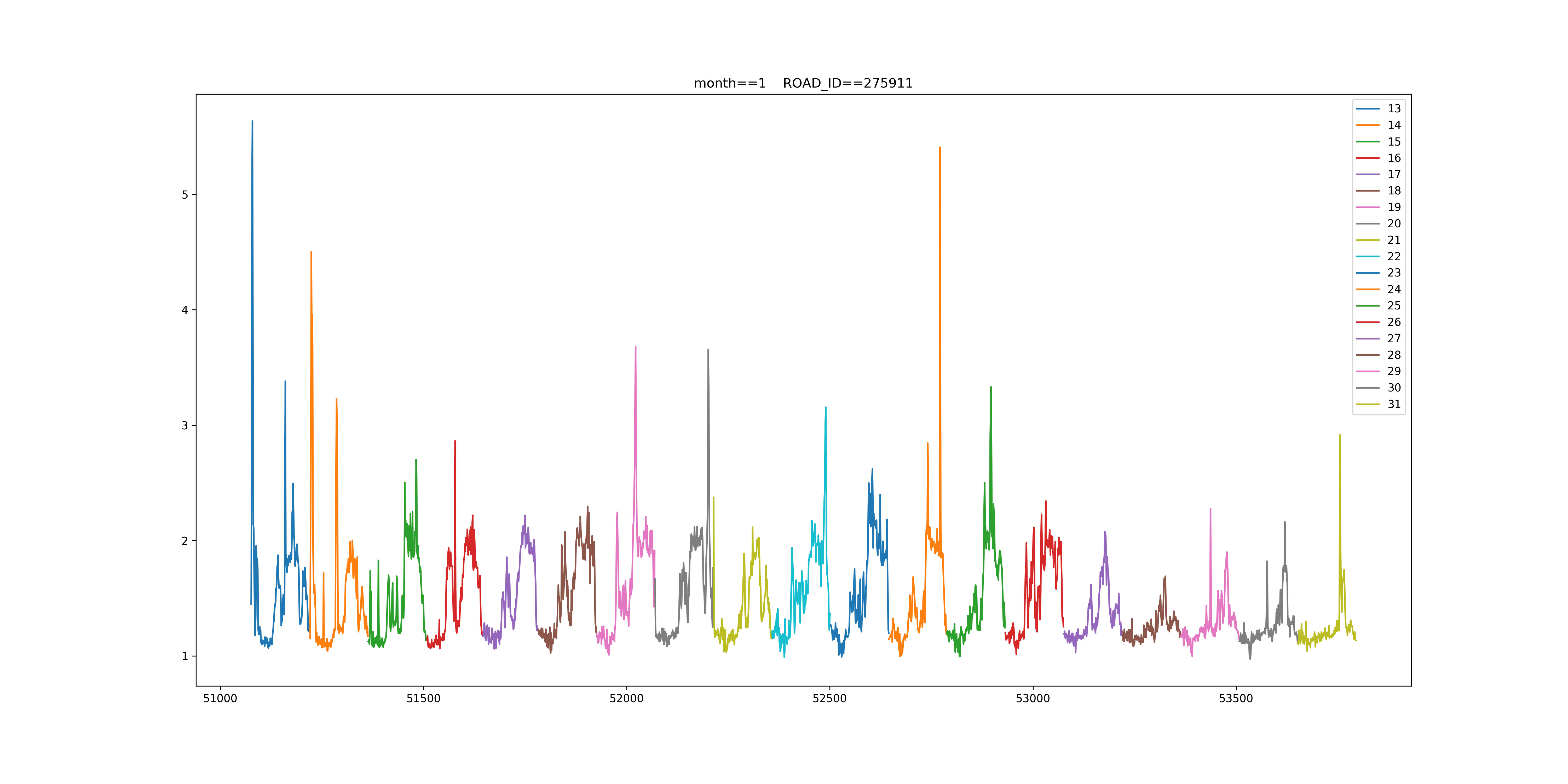This screenshot has width=1568, height=784.
Task: Select legend label 31
Action: (1394, 404)
